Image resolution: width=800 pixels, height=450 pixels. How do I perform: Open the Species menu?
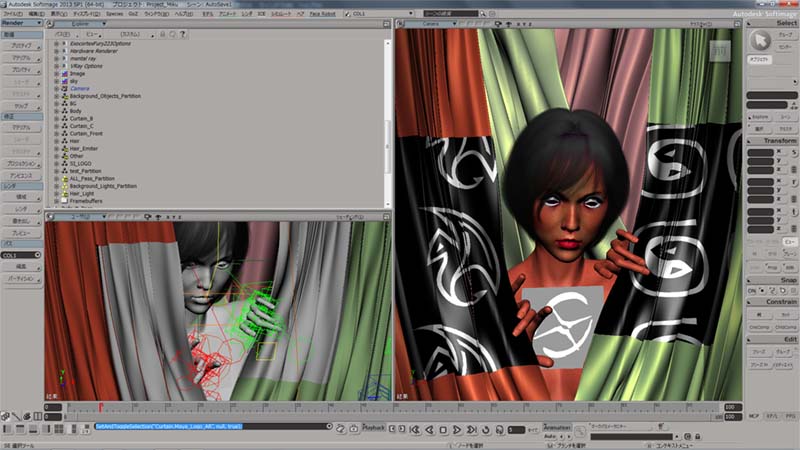[114, 14]
